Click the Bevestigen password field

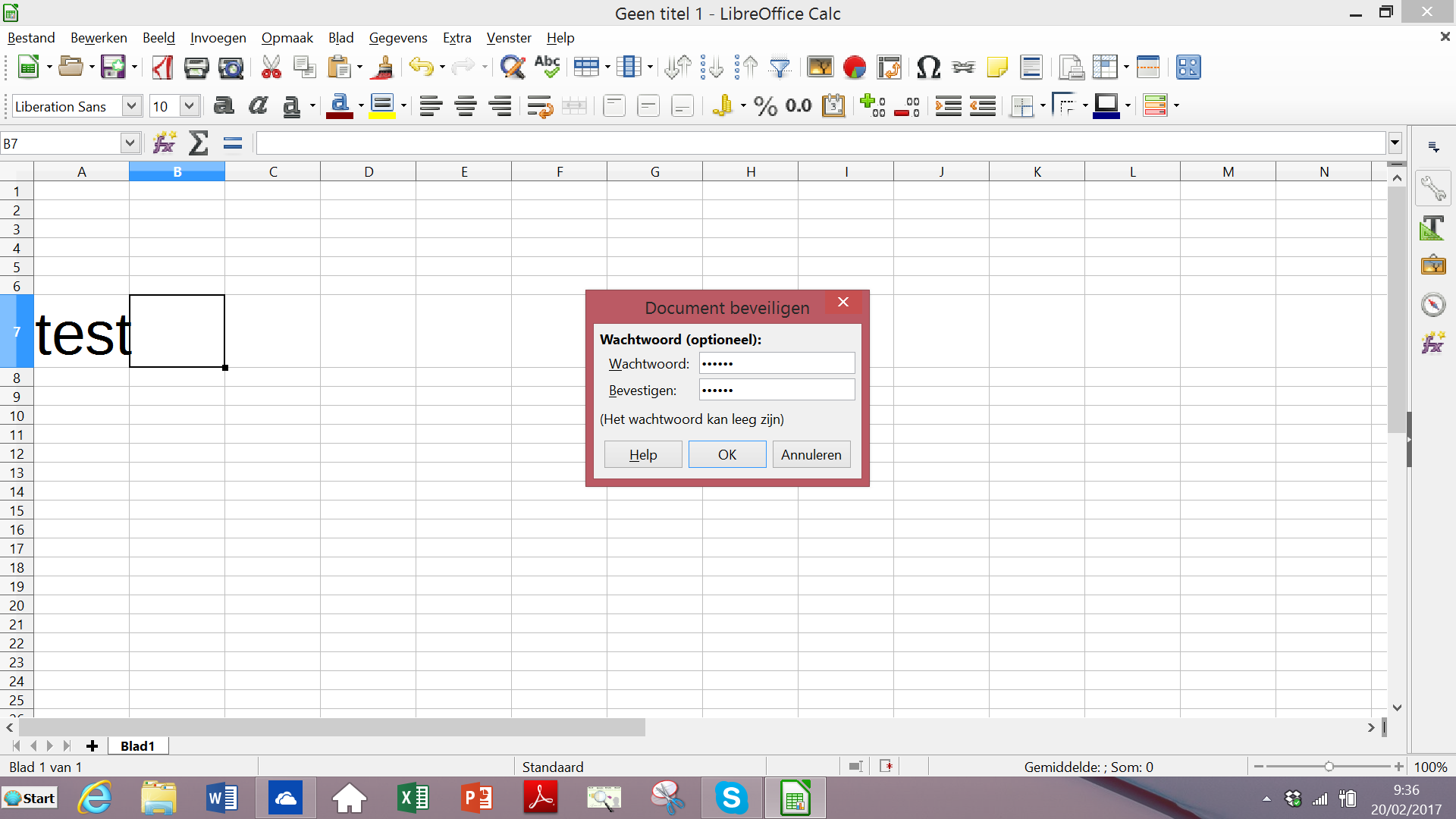click(x=777, y=390)
